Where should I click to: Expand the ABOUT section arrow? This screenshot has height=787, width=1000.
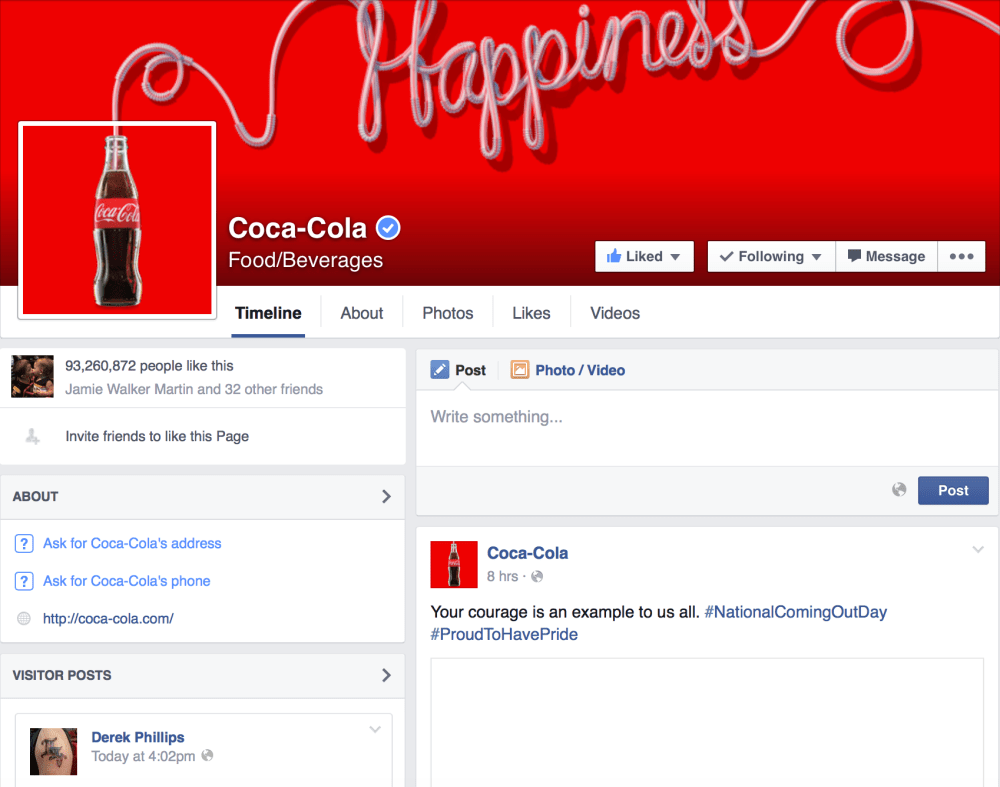(386, 496)
